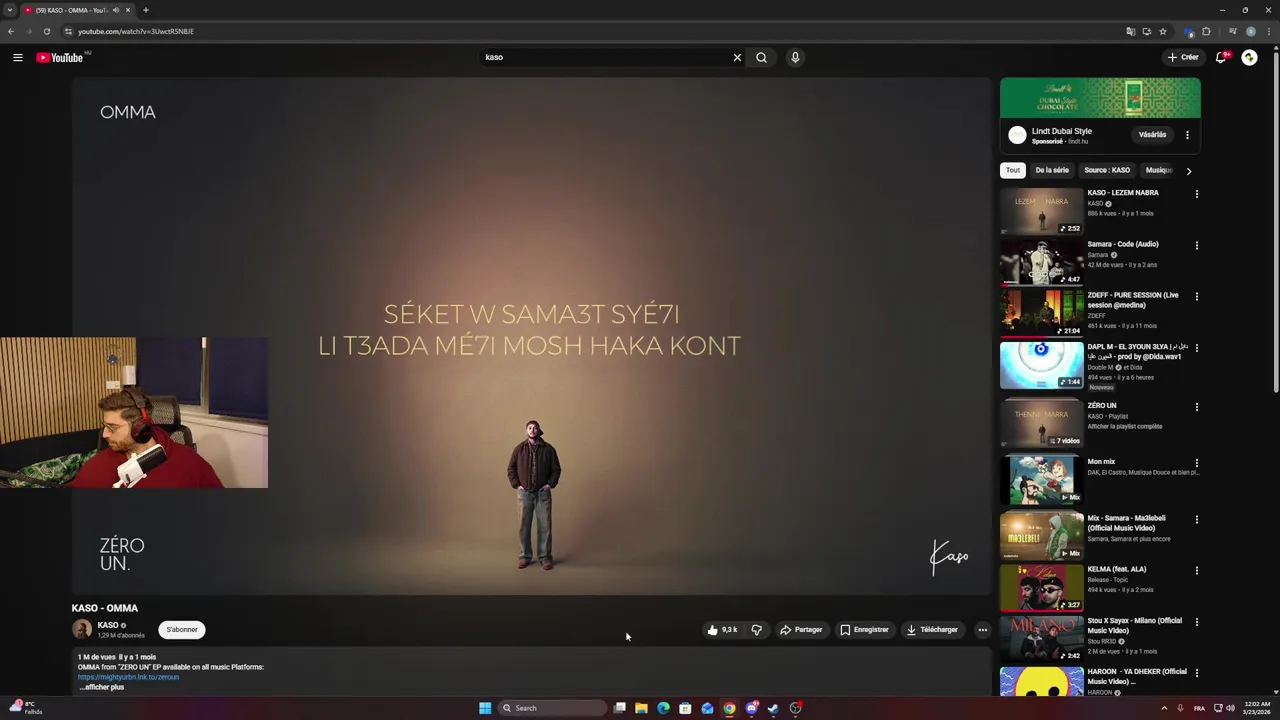
Task: Open Stou X Sayax - Milano video title
Action: [1134, 625]
